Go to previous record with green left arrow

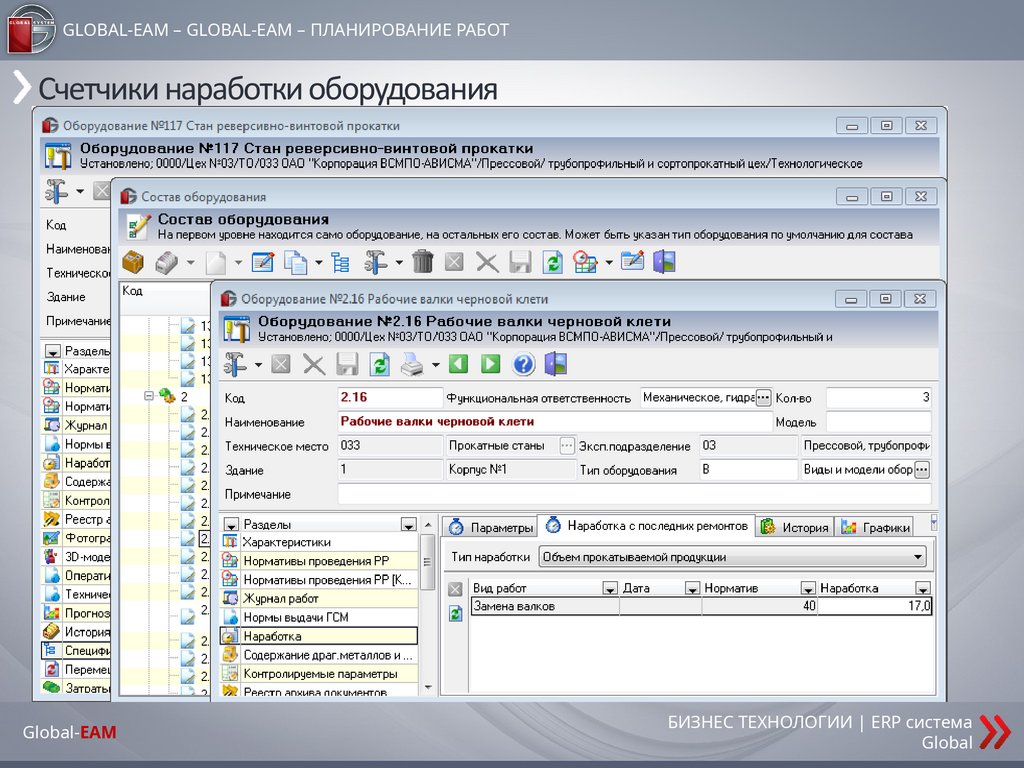[x=458, y=364]
